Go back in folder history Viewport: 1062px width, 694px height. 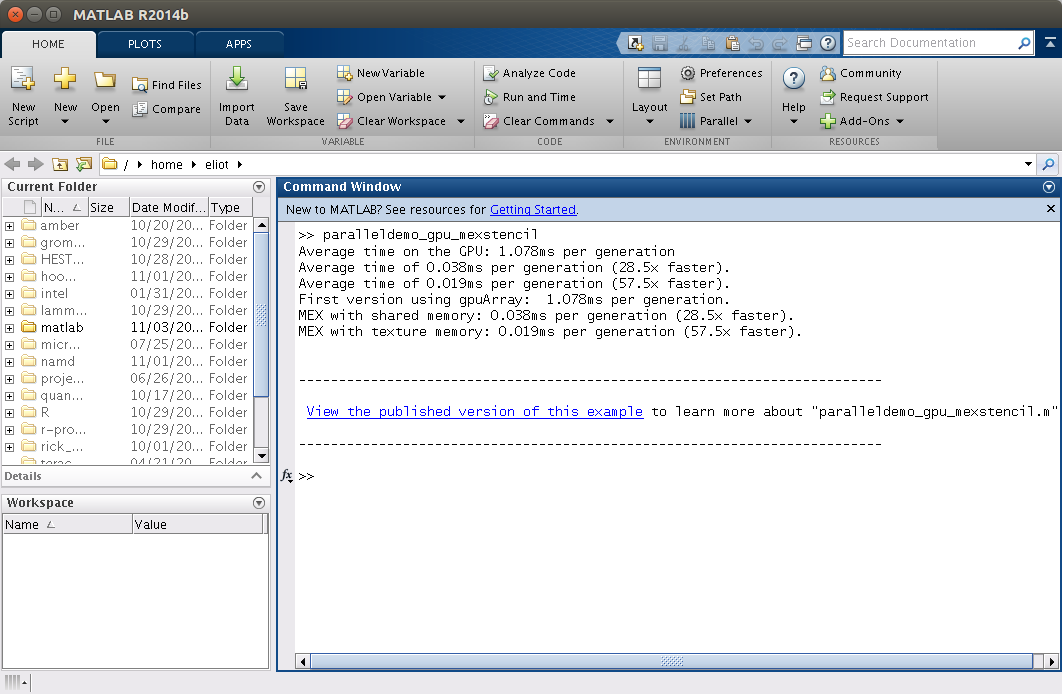pos(12,164)
